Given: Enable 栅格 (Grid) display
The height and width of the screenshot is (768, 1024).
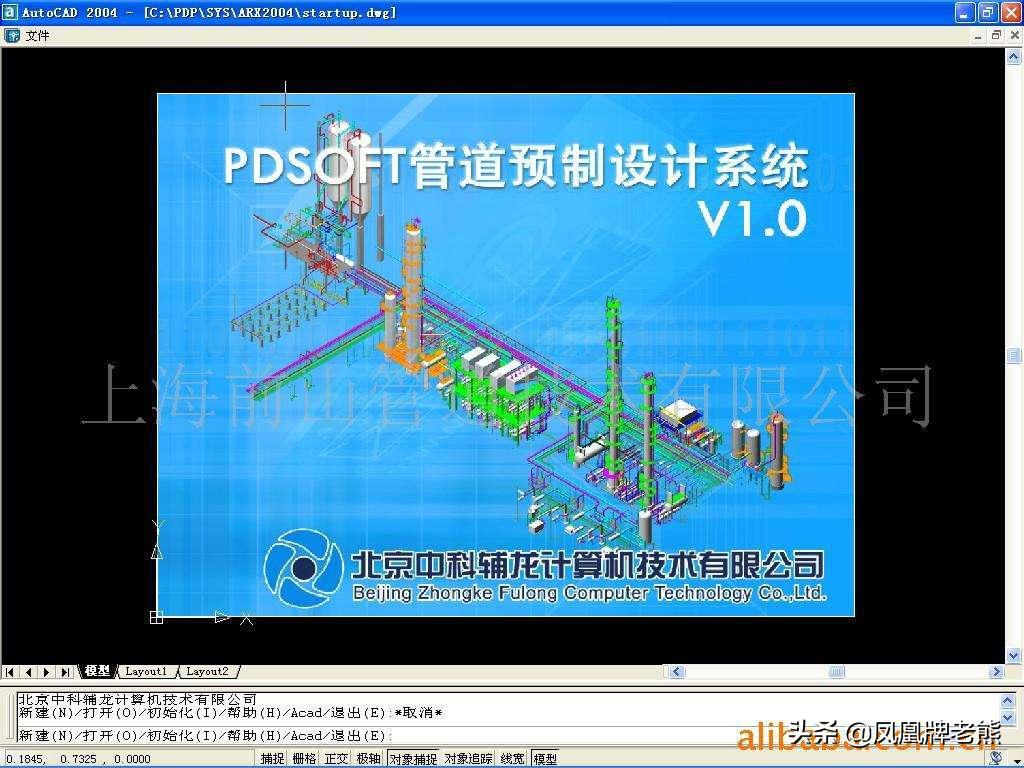Looking at the screenshot, I should click(302, 758).
